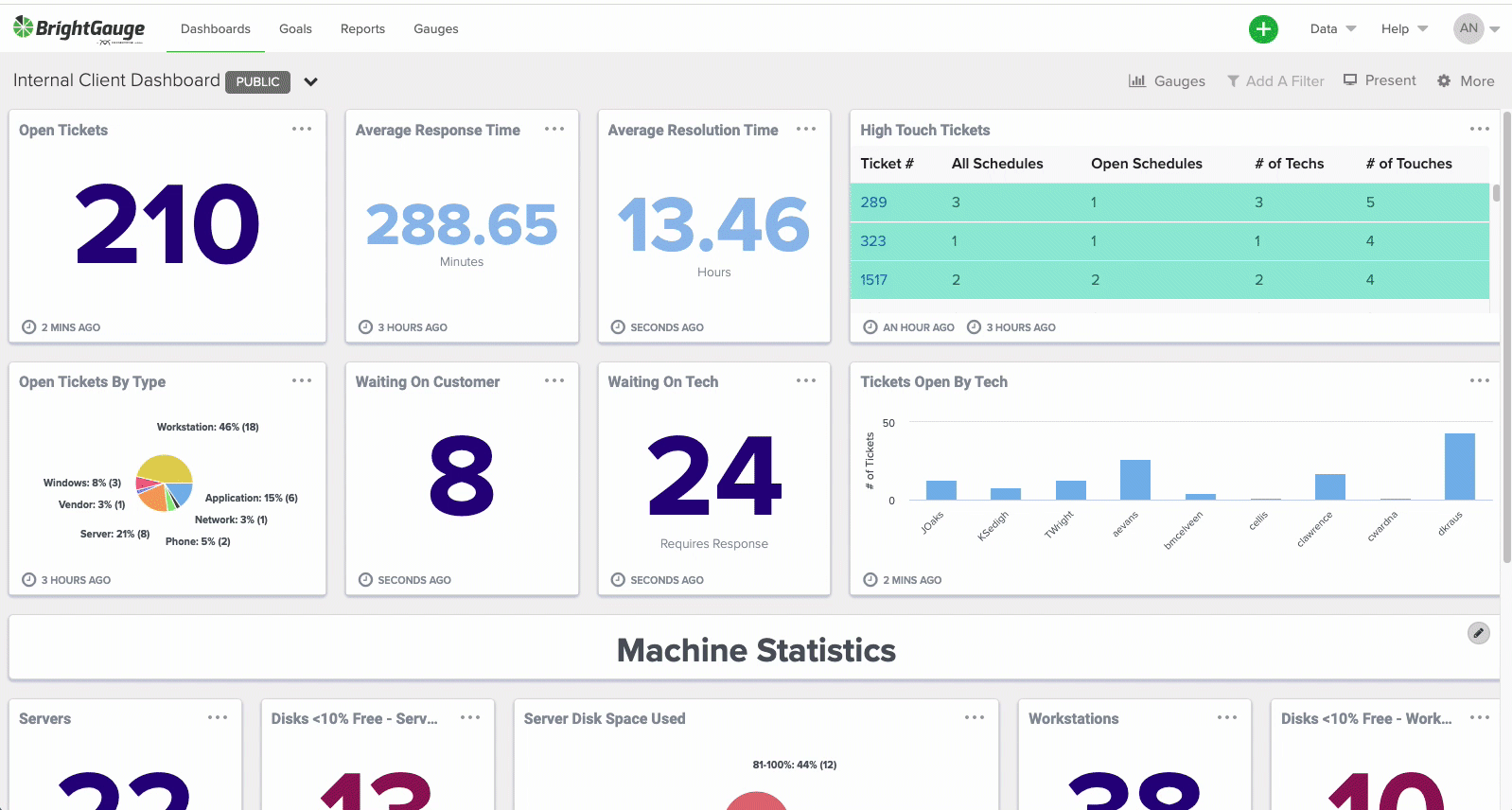1512x810 pixels.
Task: Edit the Machine Statistics header with pencil icon
Action: tap(1479, 633)
